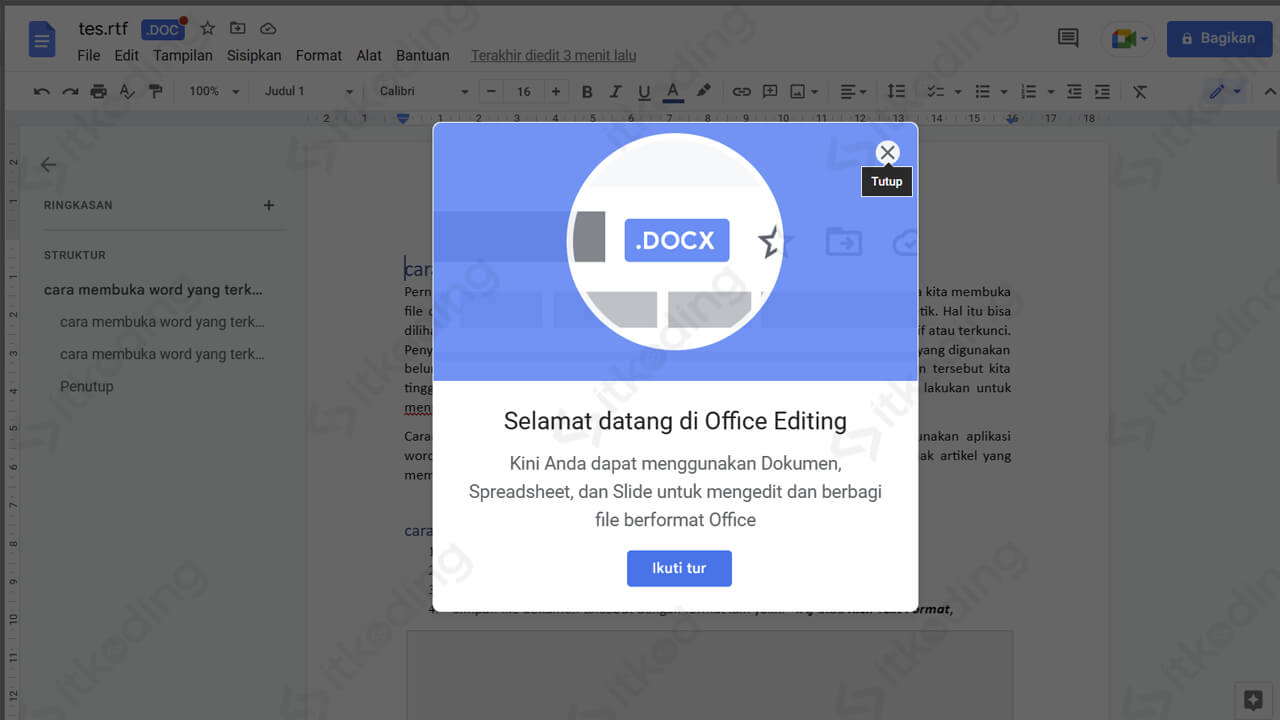The height and width of the screenshot is (720, 1280).
Task: Toggle bold formatting
Action: [587, 92]
